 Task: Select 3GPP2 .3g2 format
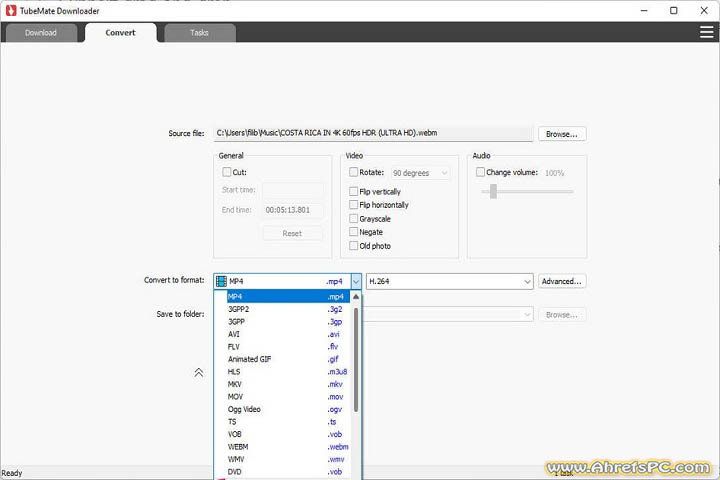pos(288,309)
